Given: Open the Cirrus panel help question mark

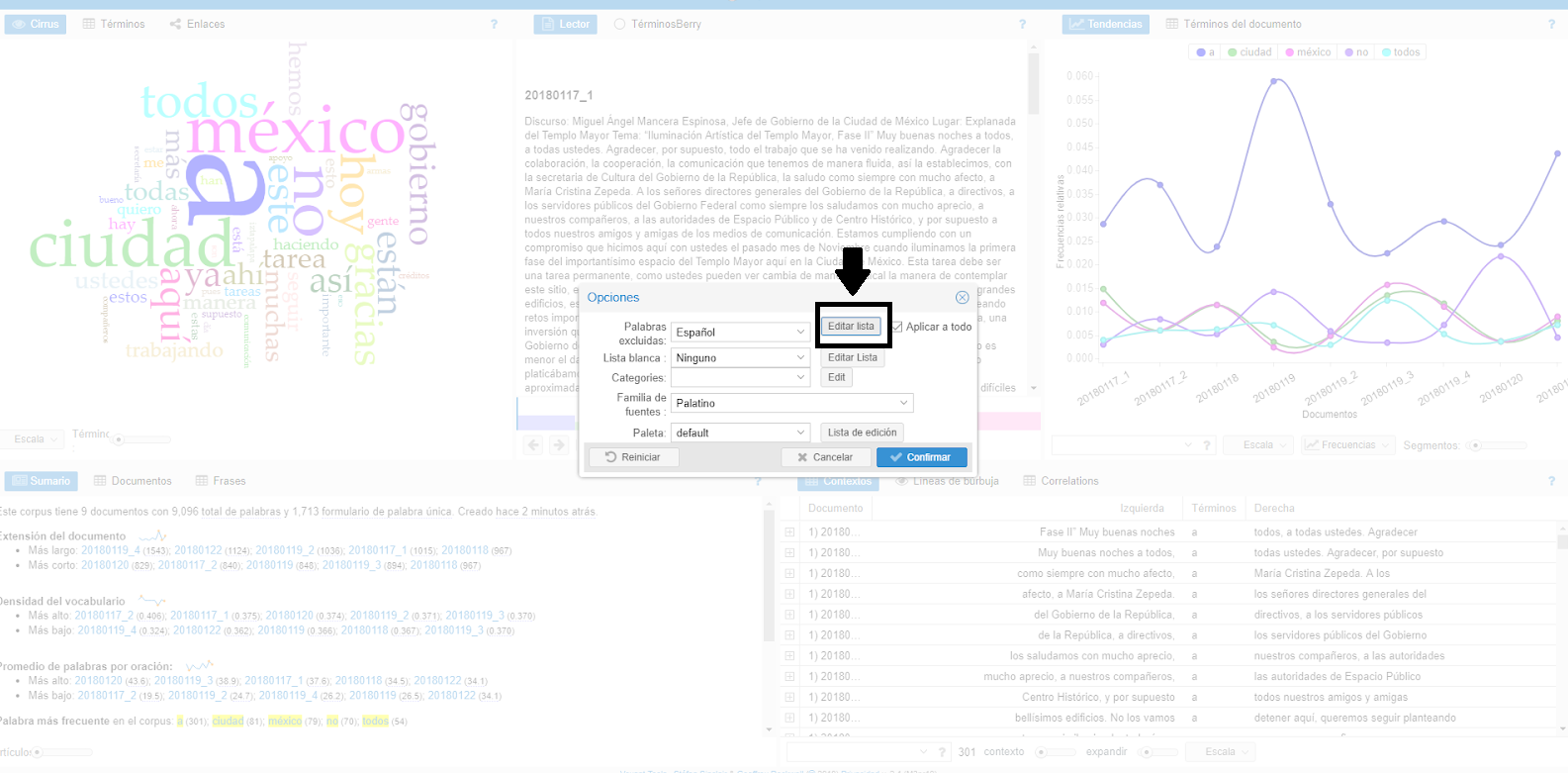Looking at the screenshot, I should tap(494, 25).
